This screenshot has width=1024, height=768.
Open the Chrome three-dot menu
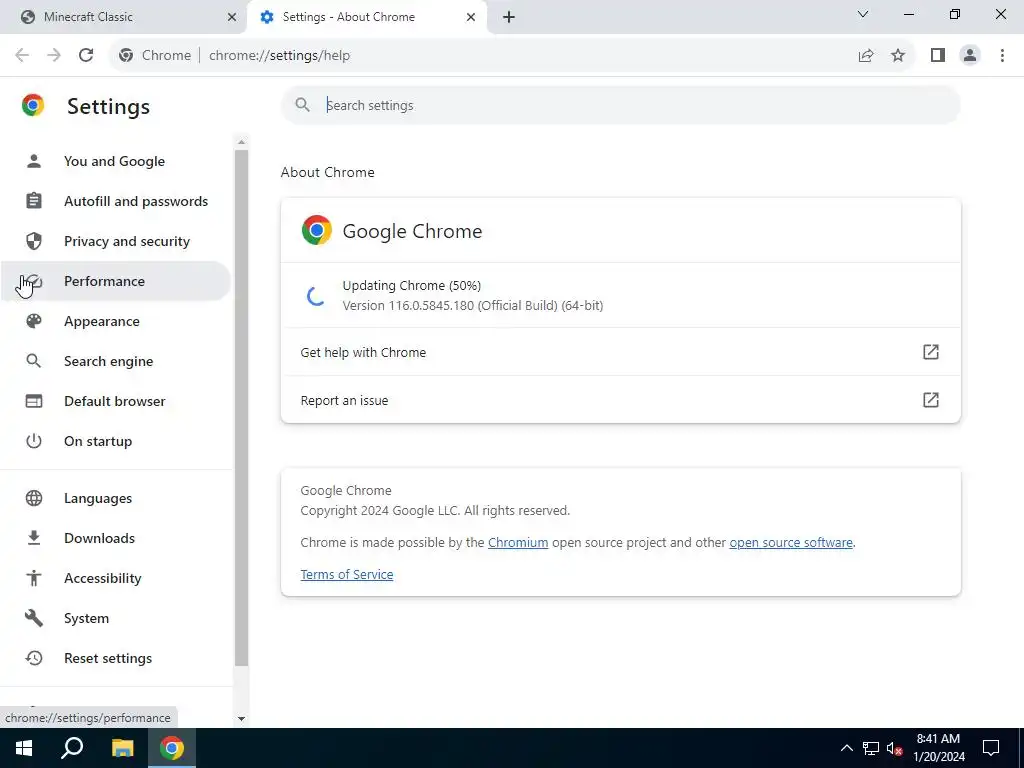coord(1002,55)
